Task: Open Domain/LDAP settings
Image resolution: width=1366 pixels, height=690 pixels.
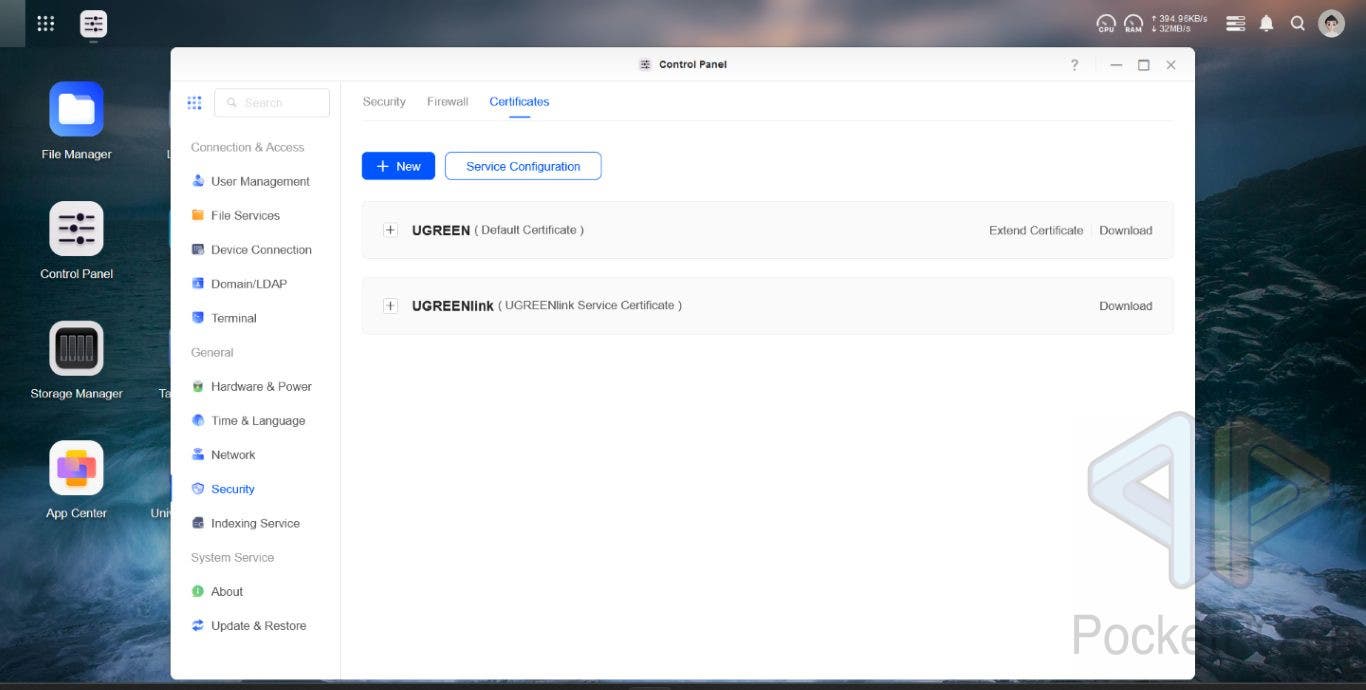Action: click(x=239, y=284)
